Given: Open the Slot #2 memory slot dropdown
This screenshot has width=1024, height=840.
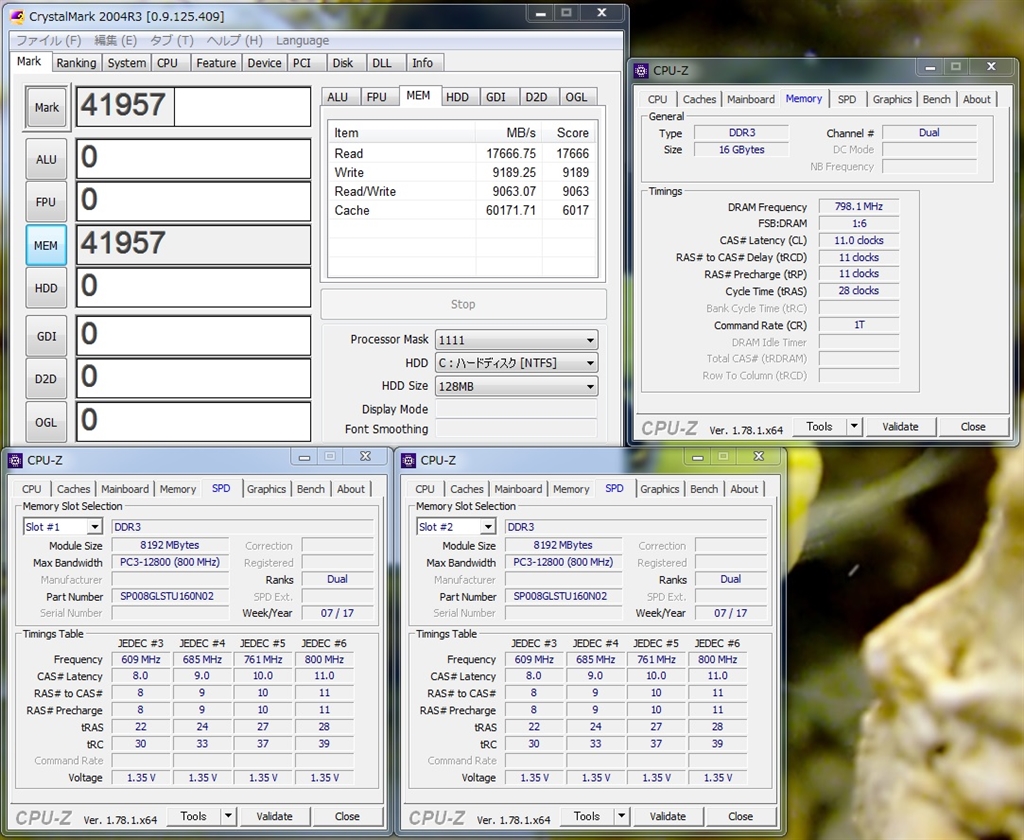Looking at the screenshot, I should coord(488,526).
